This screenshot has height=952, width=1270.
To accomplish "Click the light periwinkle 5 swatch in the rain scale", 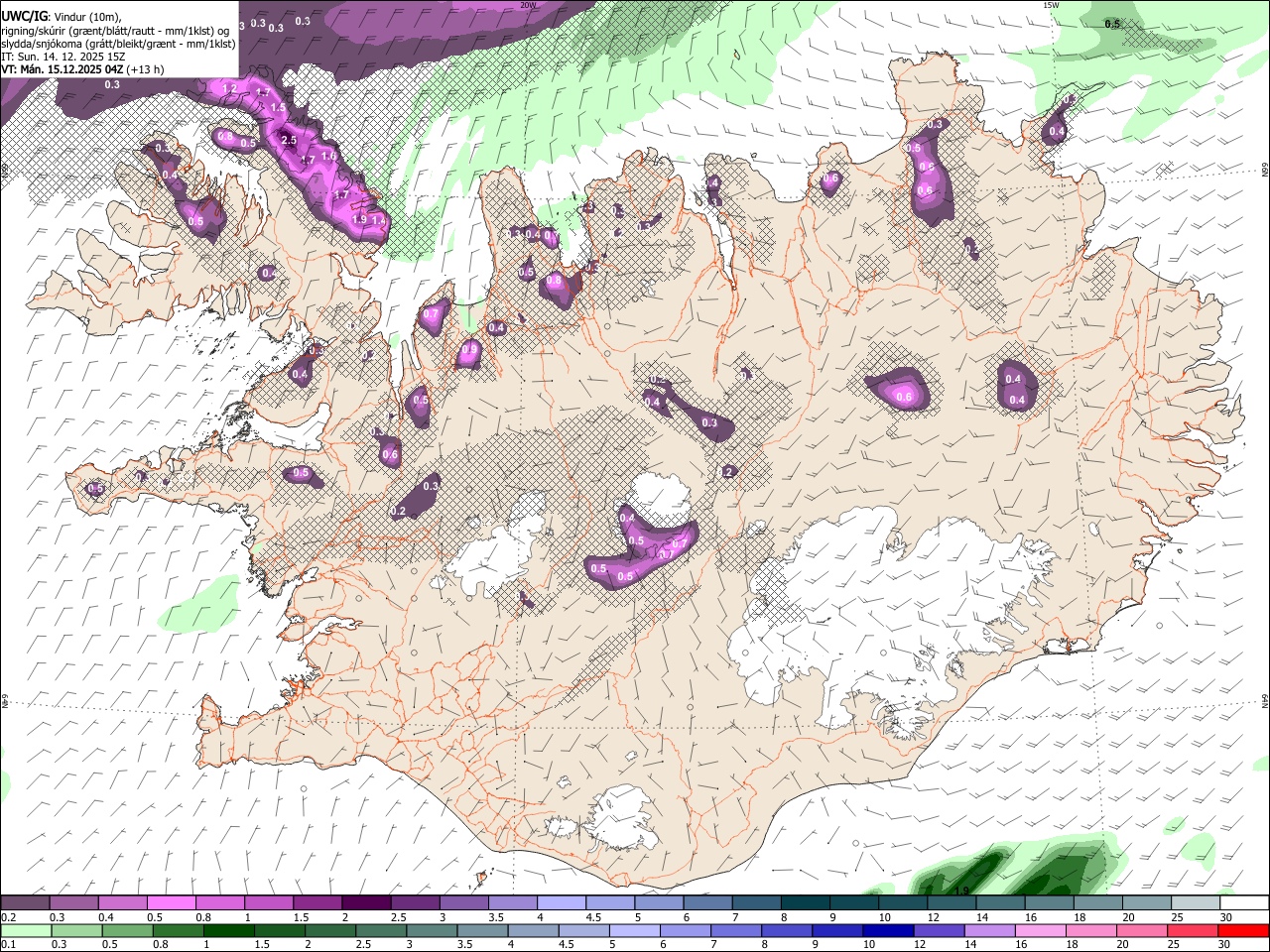I will pos(634,931).
